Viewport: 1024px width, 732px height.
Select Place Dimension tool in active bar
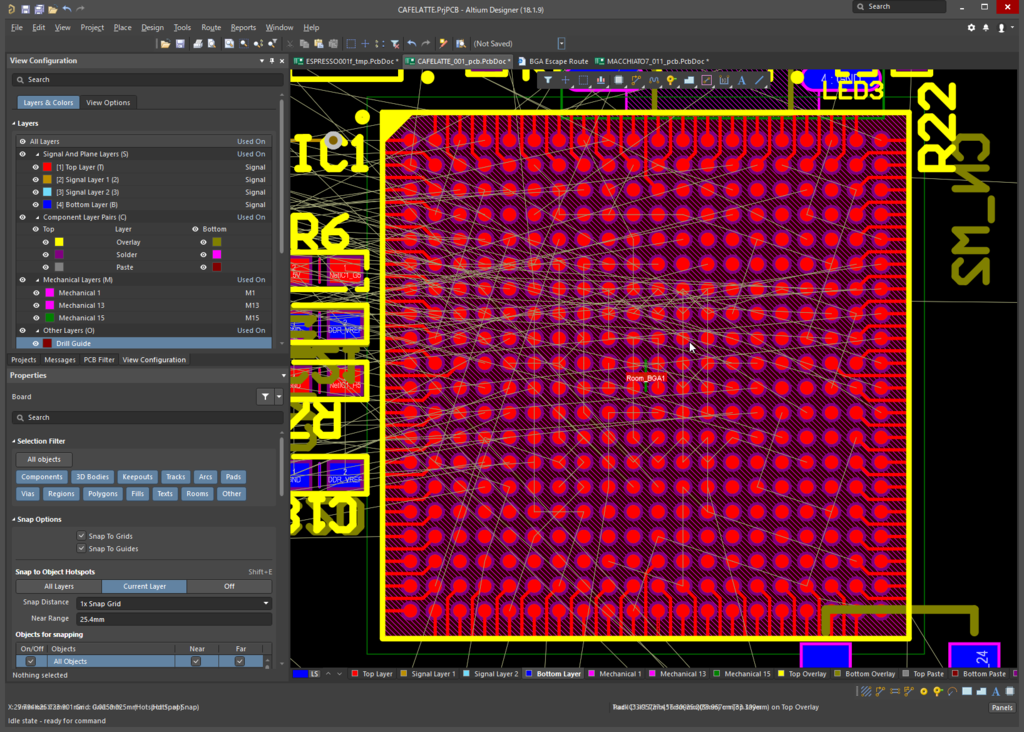724,80
